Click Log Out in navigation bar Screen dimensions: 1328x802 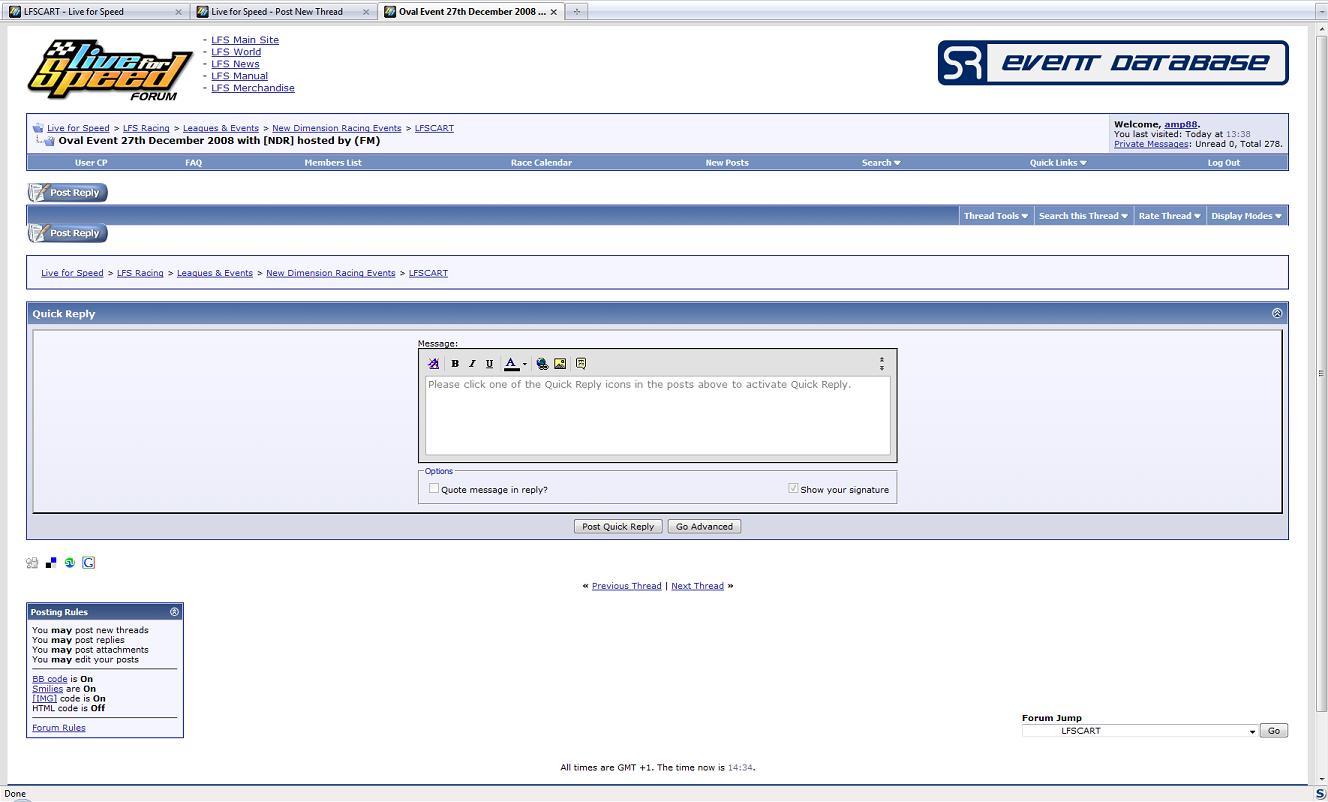point(1224,163)
